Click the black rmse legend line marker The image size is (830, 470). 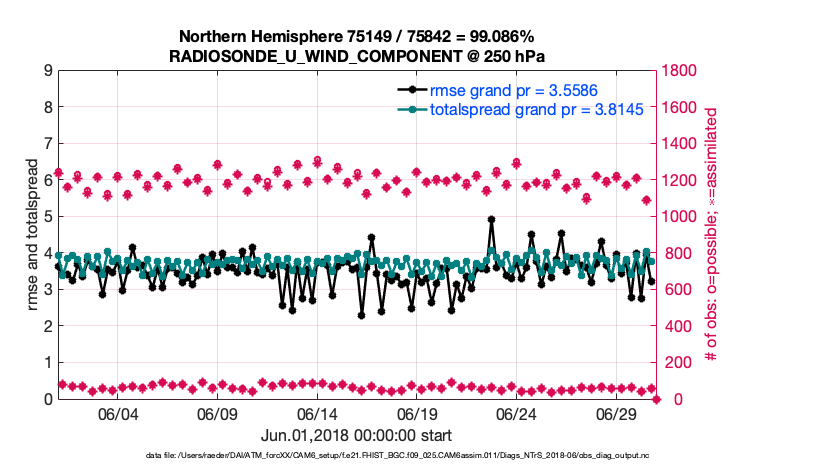pos(407,90)
